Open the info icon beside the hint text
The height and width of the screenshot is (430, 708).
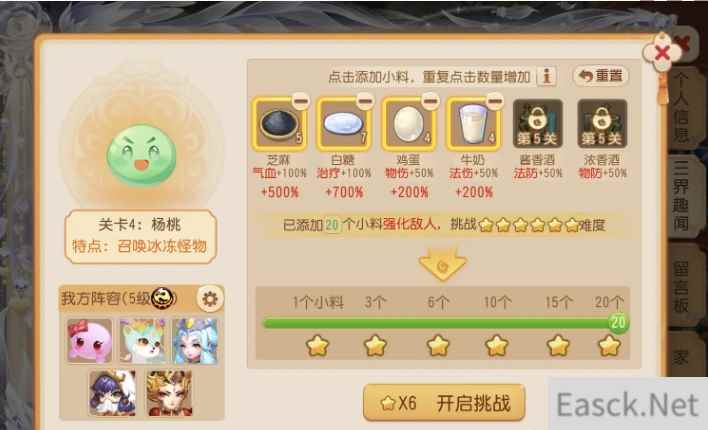point(546,76)
